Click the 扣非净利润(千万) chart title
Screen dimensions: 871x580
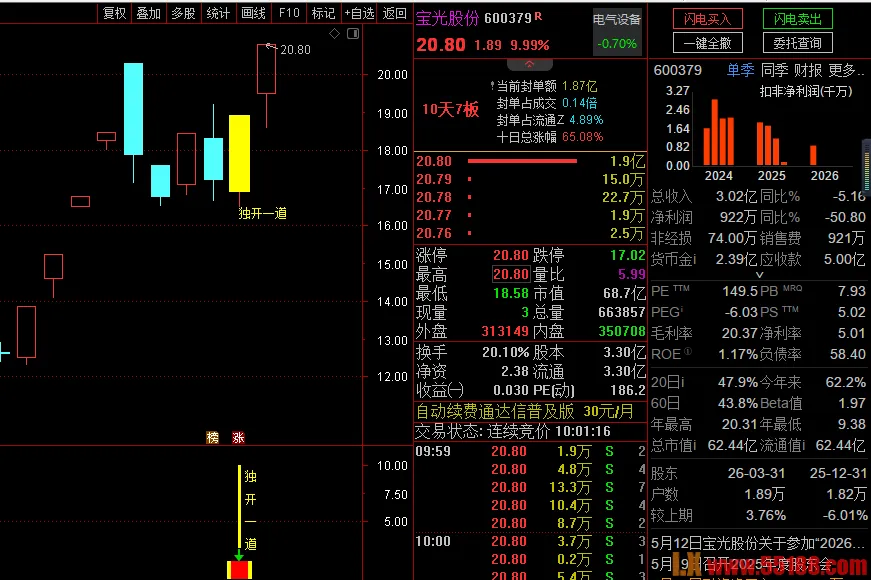pyautogui.click(x=806, y=91)
